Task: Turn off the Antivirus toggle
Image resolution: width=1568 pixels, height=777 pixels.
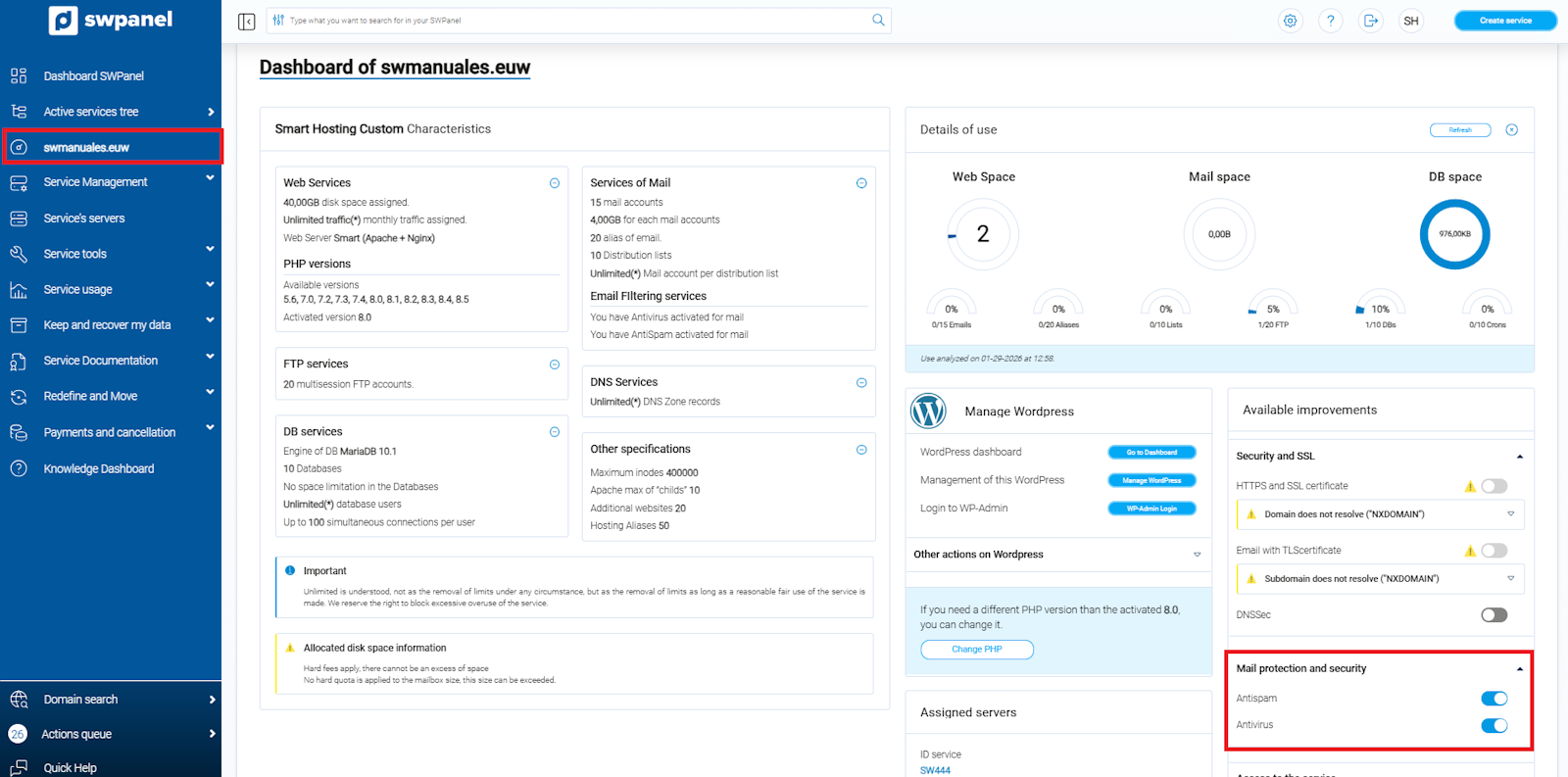Action: (1494, 725)
